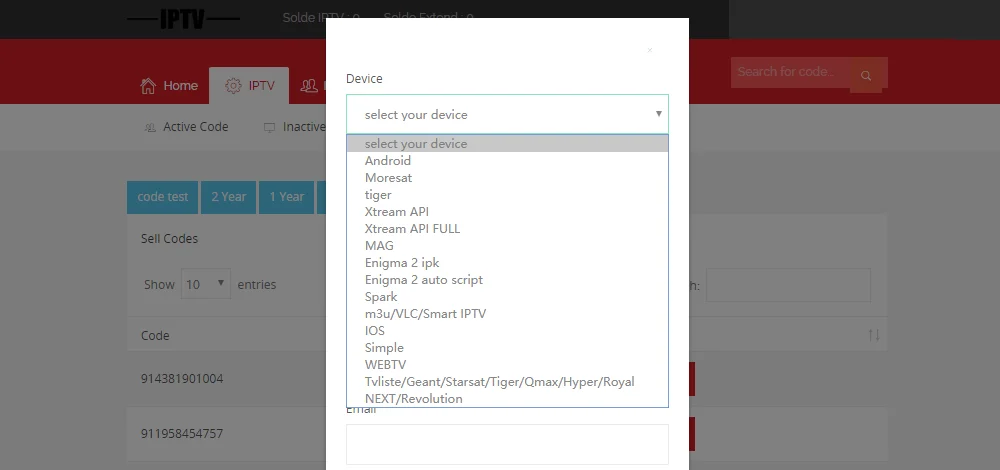Click the sort arrows in table header
The height and width of the screenshot is (470, 1000).
(x=873, y=335)
